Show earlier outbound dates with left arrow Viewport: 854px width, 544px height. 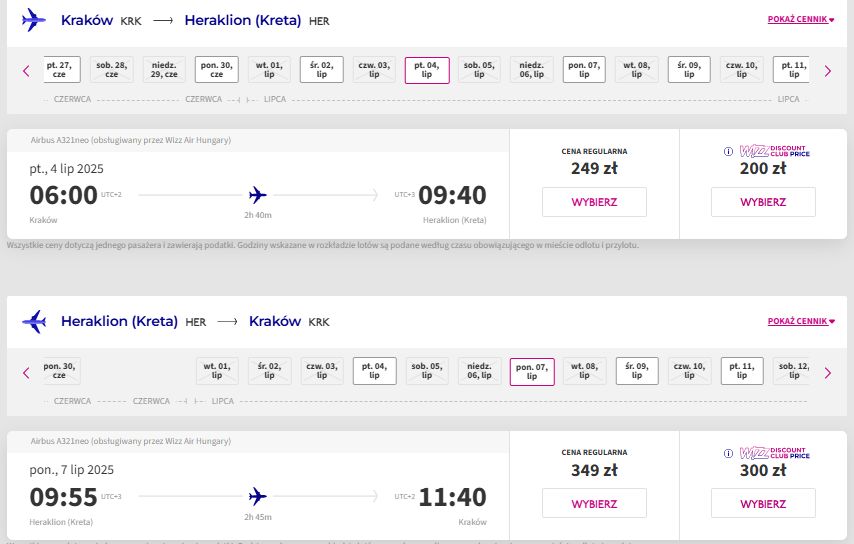(x=26, y=71)
